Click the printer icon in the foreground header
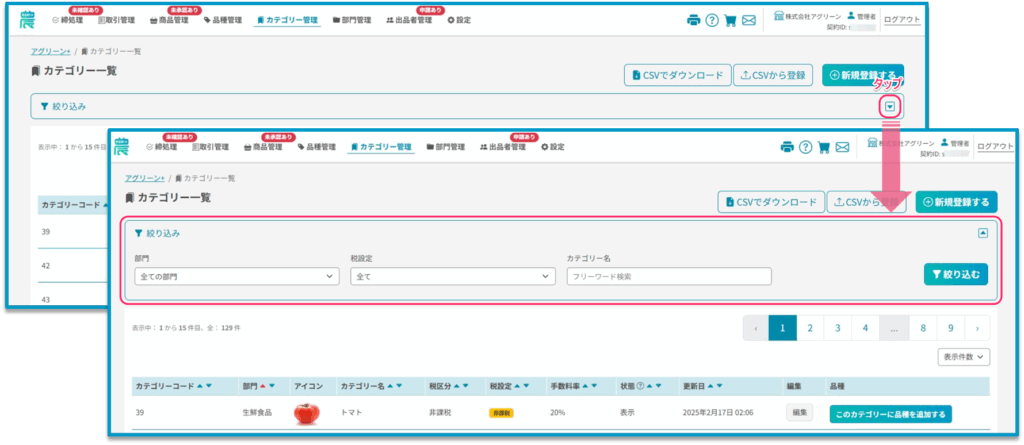The height and width of the screenshot is (445, 1024). coord(787,147)
